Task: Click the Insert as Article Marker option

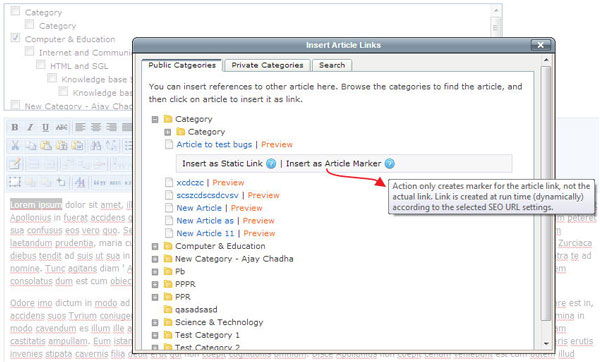Action: 334,164
